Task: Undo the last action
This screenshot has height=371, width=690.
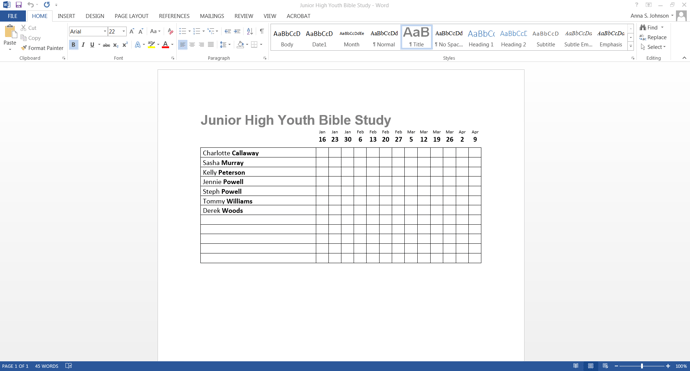Action: pos(30,5)
